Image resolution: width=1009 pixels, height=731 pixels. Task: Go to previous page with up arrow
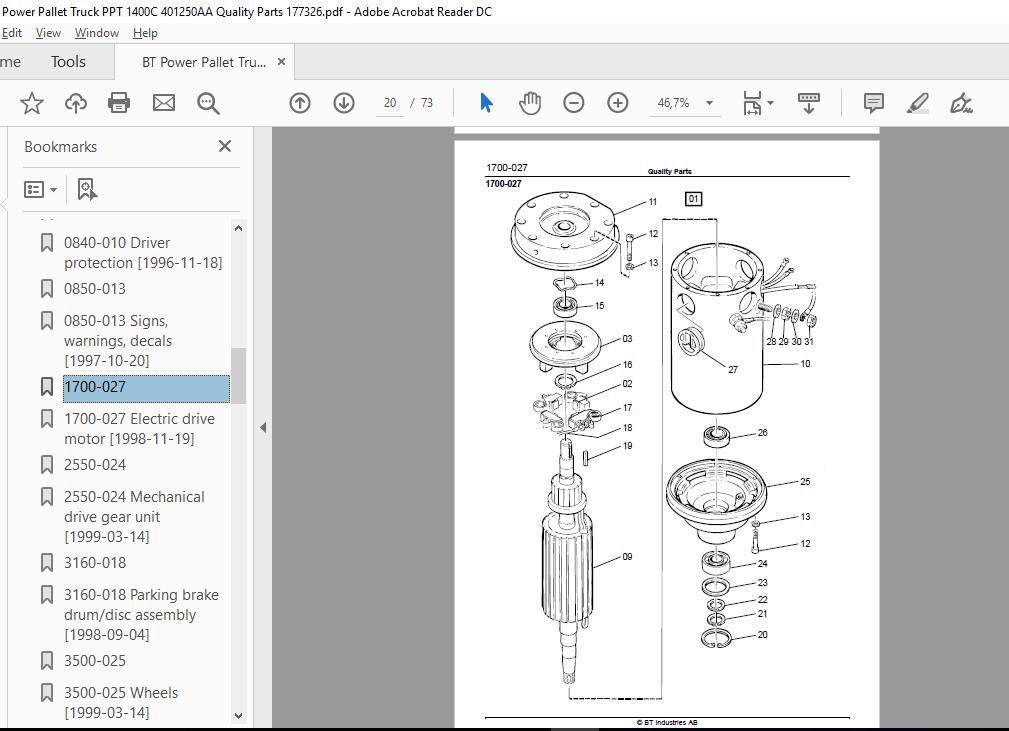pos(300,103)
